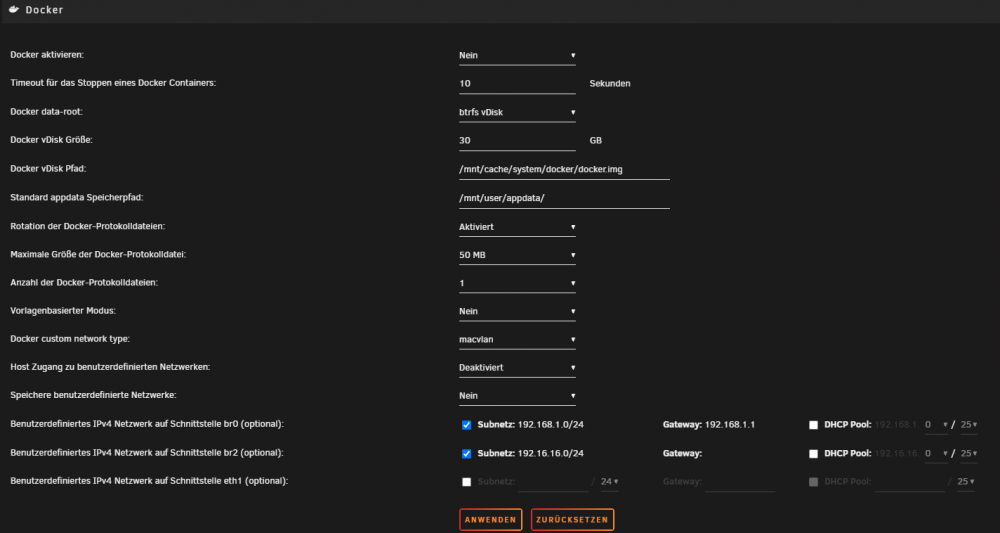Click the Gateway 192.168.1.1 value
Screen dimensions: 1000x533
tap(730, 425)
